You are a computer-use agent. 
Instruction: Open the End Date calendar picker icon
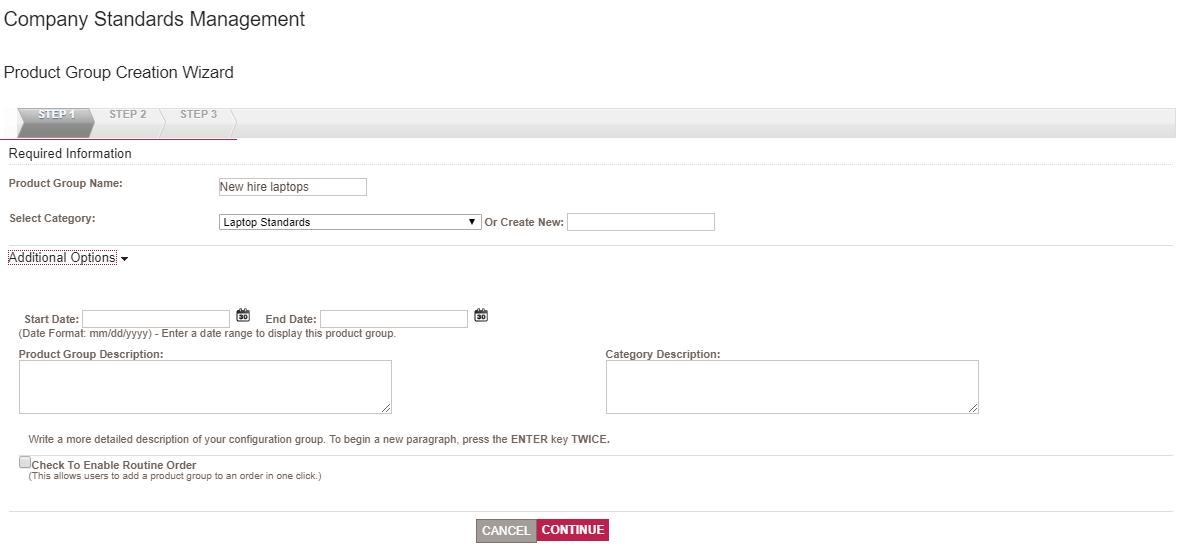[x=481, y=316]
